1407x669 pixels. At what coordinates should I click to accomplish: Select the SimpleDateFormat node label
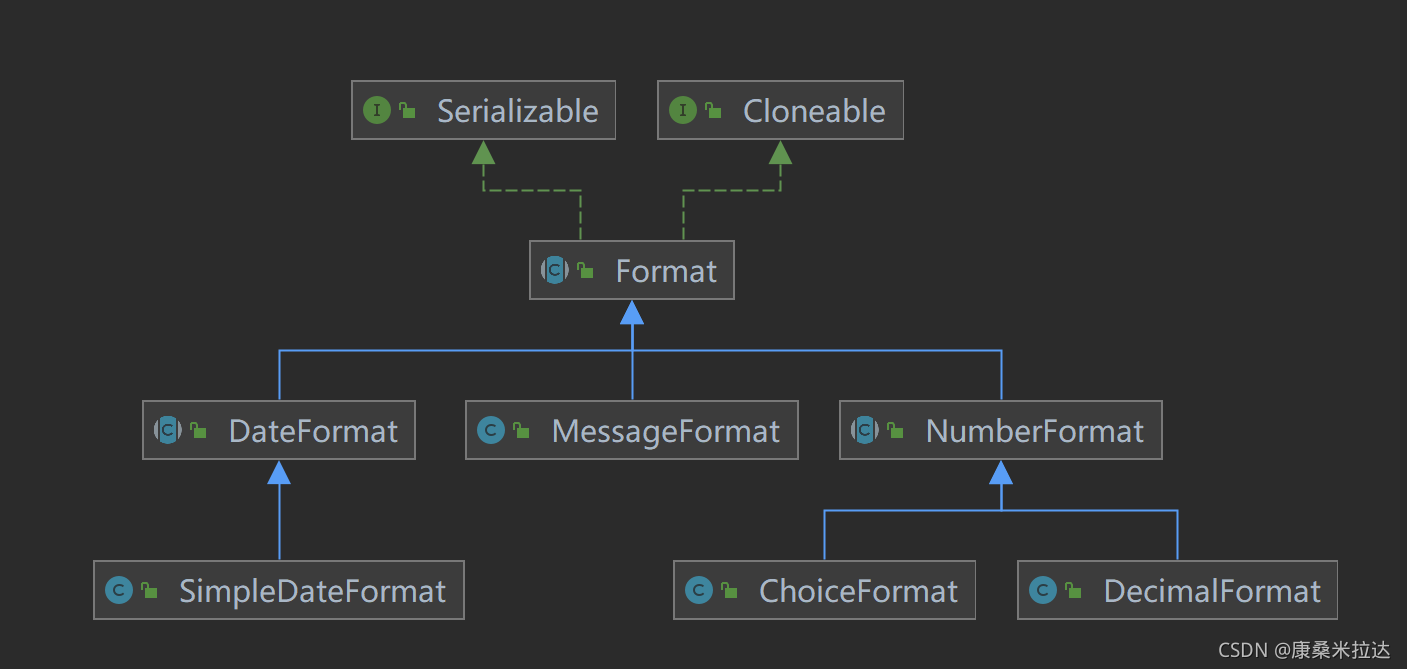[312, 591]
